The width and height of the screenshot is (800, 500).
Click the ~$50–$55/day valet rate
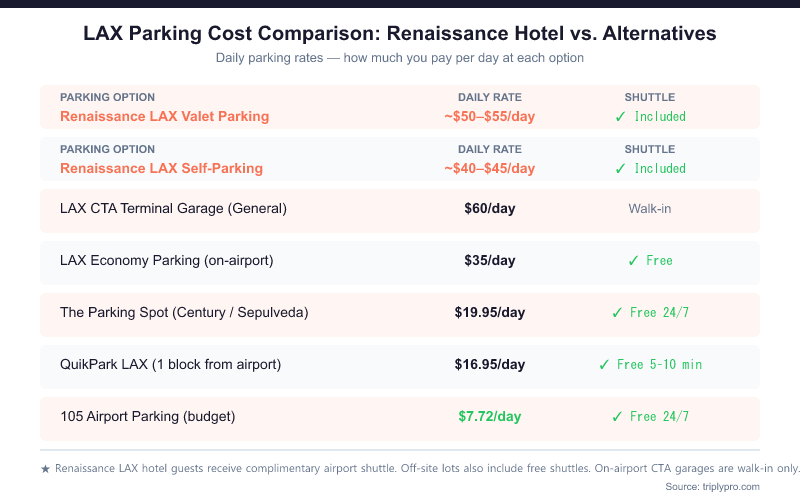490,116
